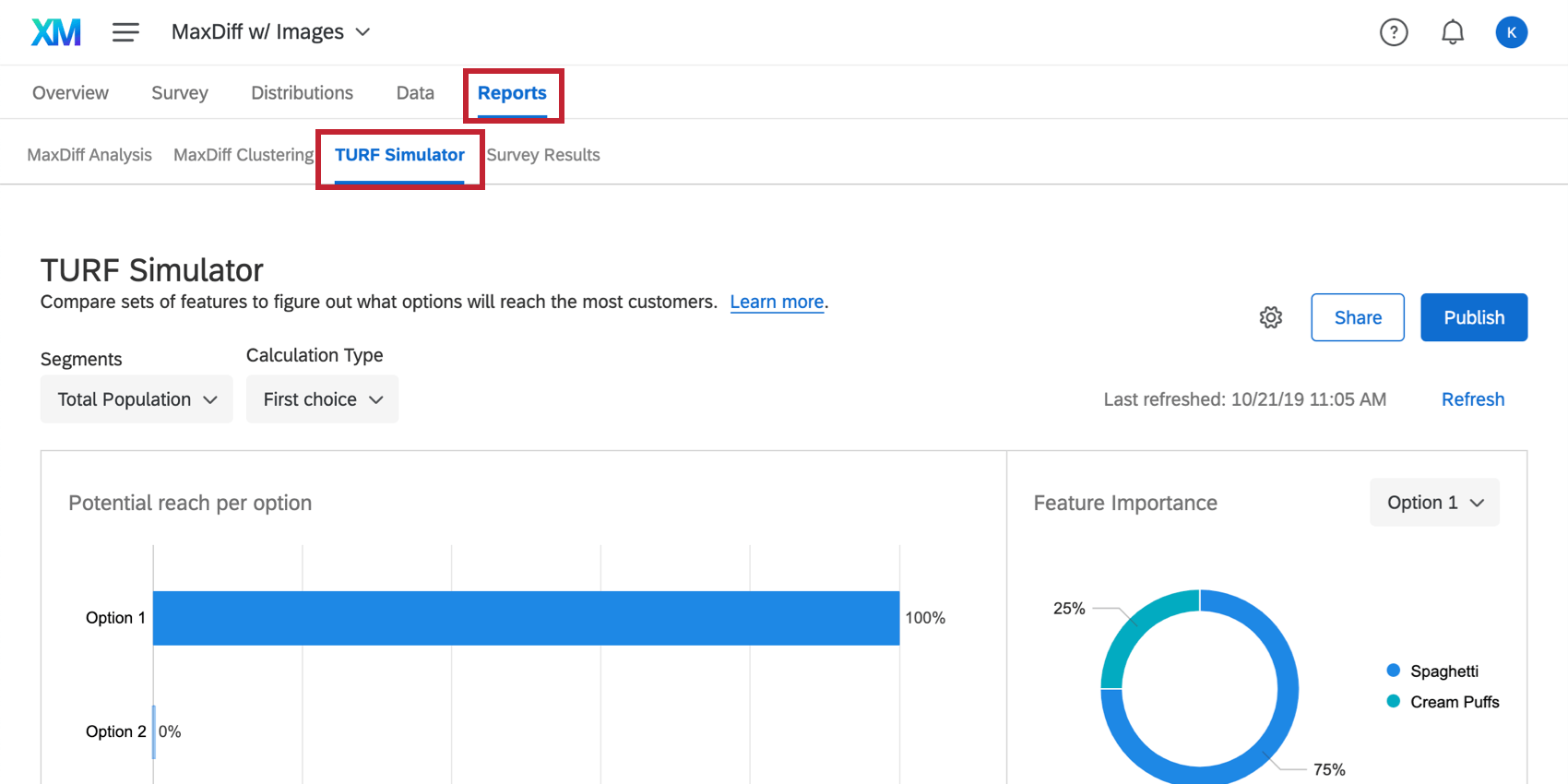Open the TURF Simulator settings gear

pos(1270,317)
